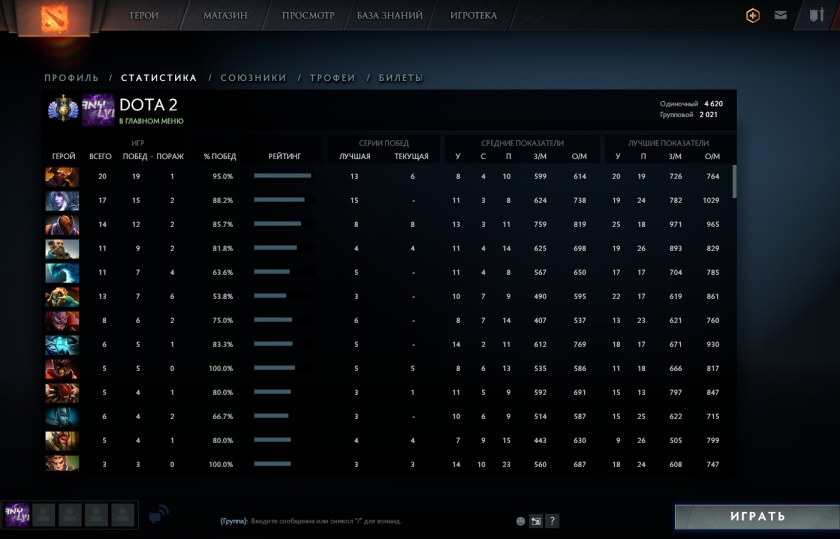
Task: Select hero portrait in the 5-game 100.0% row
Action: (62, 369)
